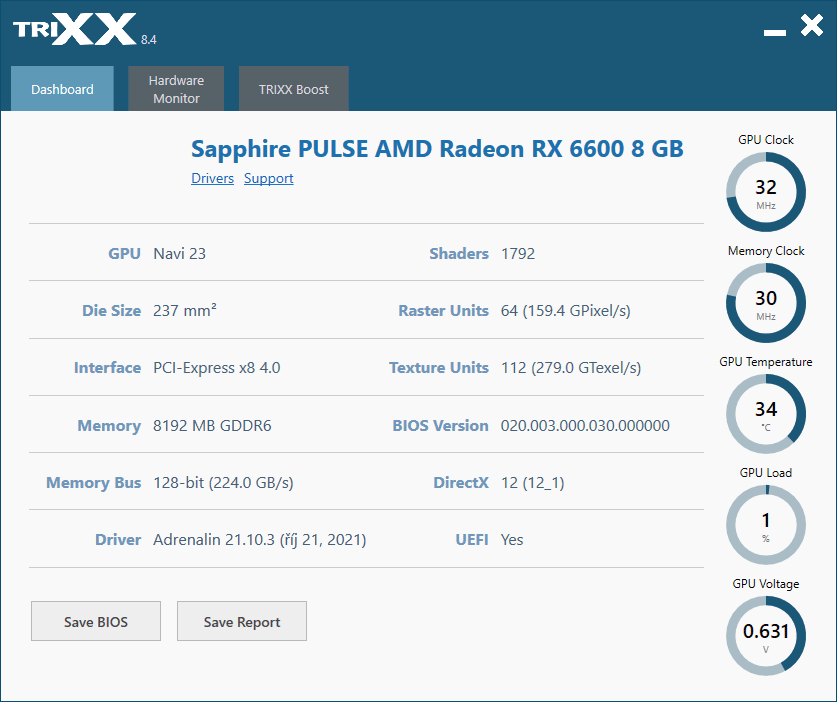Image resolution: width=837 pixels, height=702 pixels.
Task: Click the Save BIOS button
Action: [x=96, y=621]
